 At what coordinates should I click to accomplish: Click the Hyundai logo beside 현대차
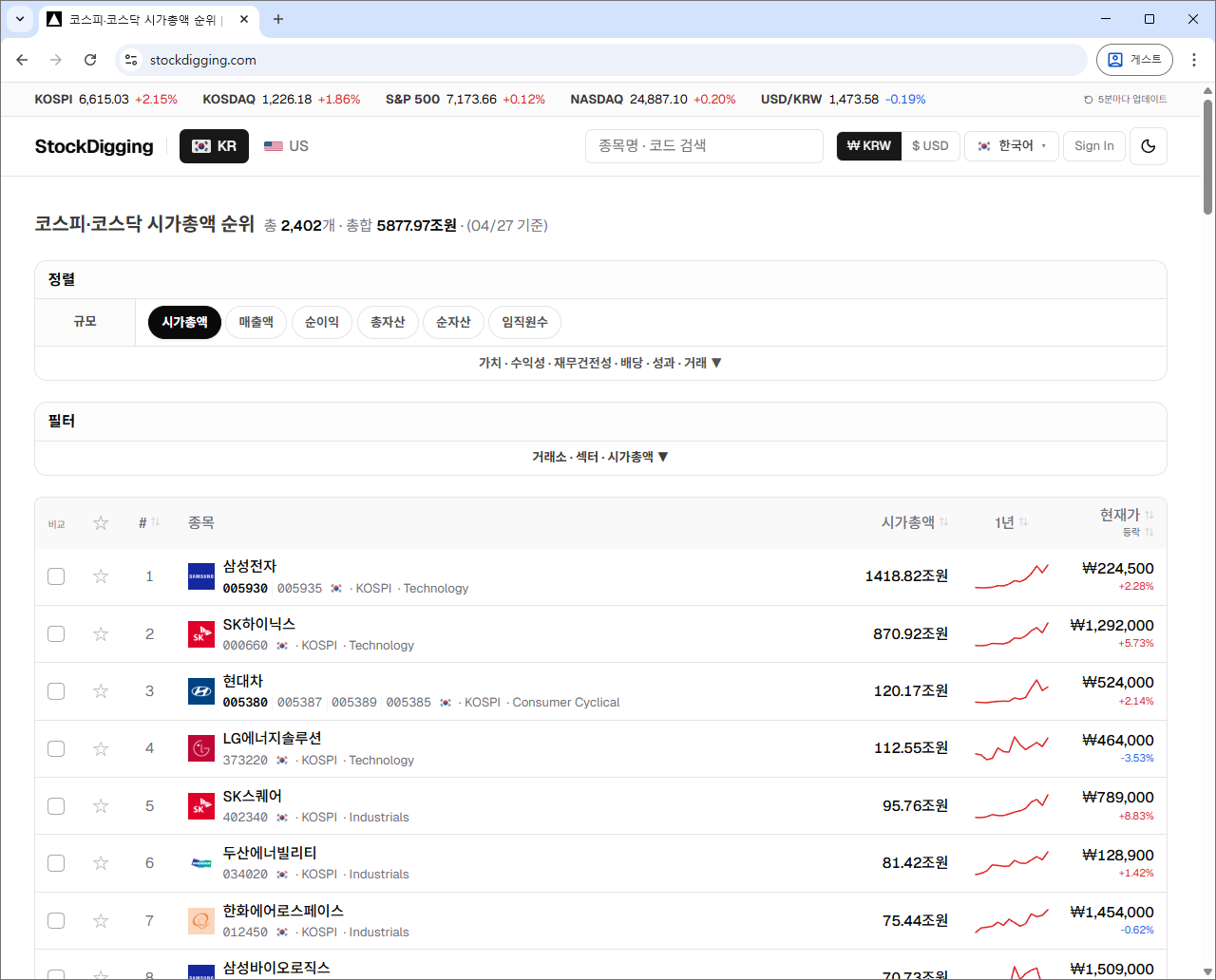pyautogui.click(x=201, y=691)
